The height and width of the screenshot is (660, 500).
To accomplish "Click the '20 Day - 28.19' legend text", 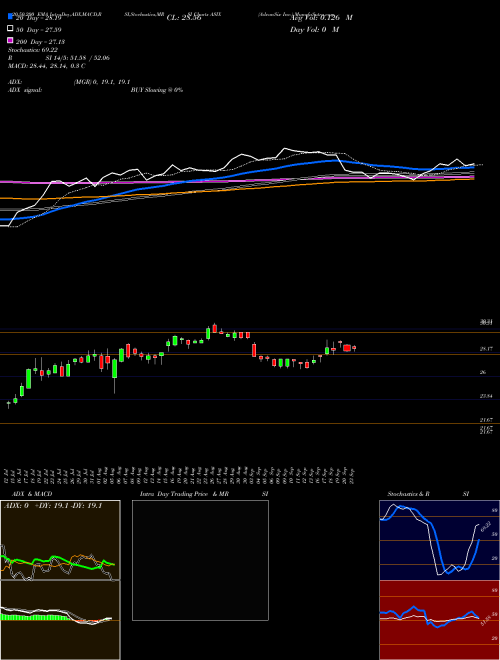I will [39, 18].
